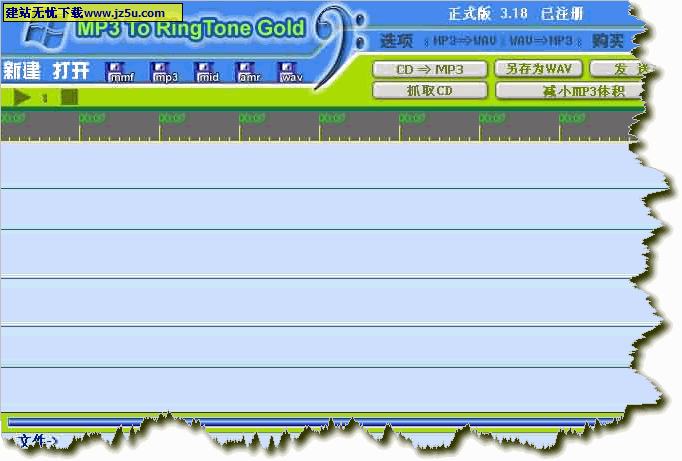This screenshot has height=461, width=682.
Task: Click the CD ⇒ MP3 button
Action: 430,70
